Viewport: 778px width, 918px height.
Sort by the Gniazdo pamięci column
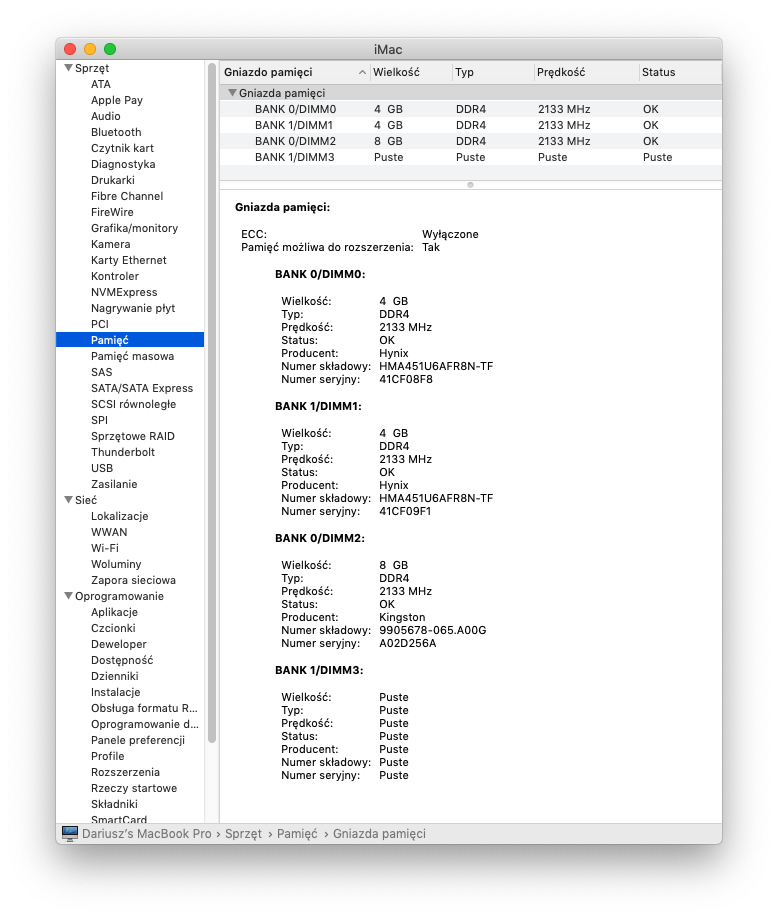pos(290,72)
